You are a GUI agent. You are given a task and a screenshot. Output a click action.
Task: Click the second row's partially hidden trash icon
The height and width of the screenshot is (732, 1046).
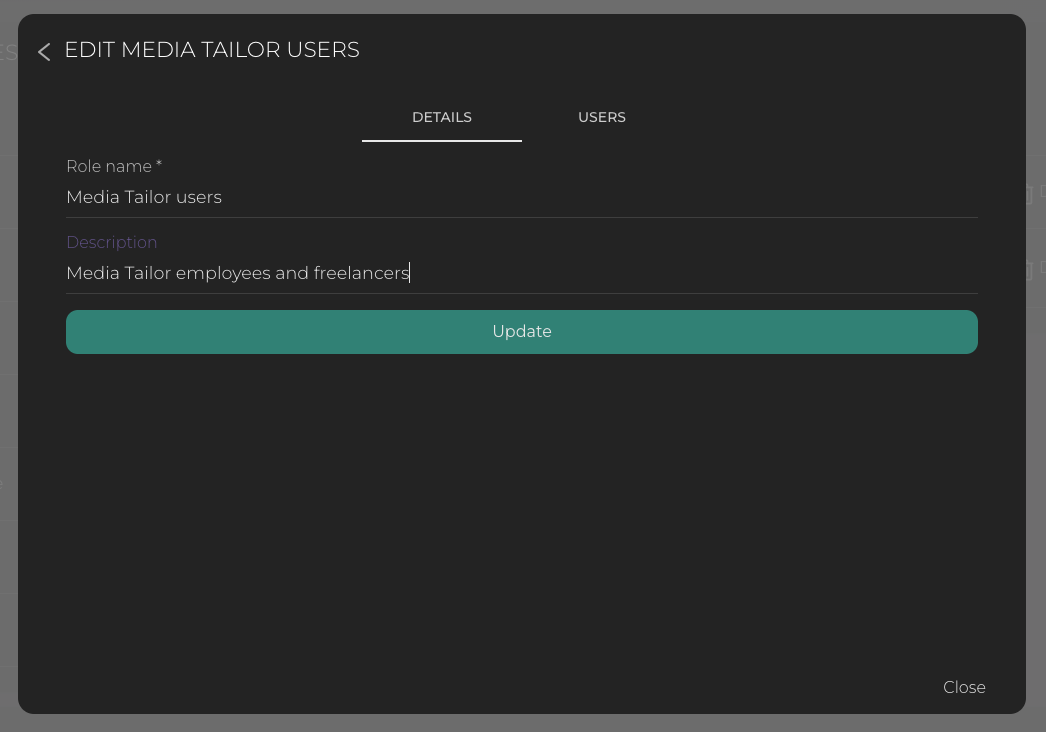[x=1028, y=270]
